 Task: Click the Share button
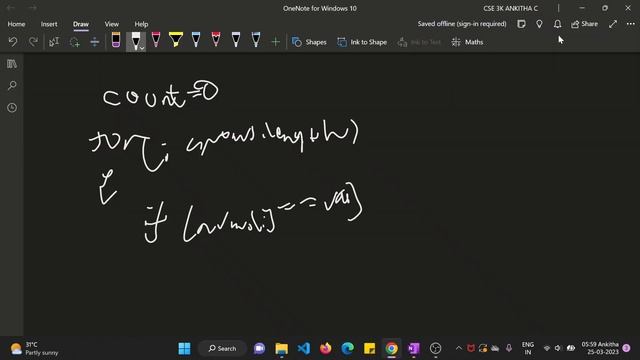(x=584, y=24)
